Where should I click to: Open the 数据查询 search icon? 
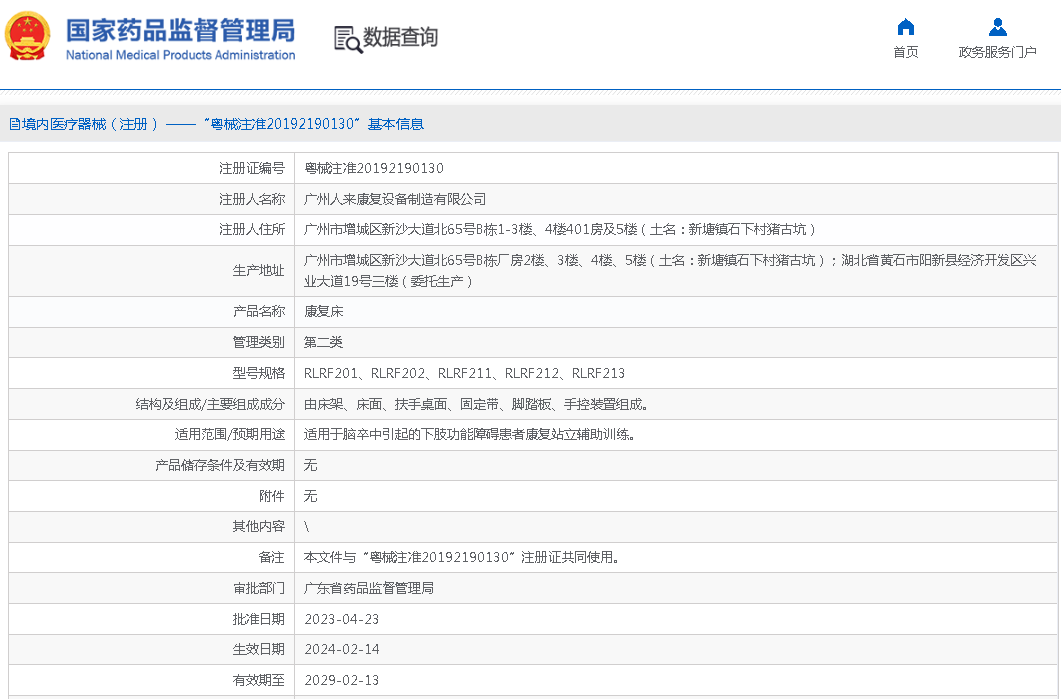click(x=348, y=39)
